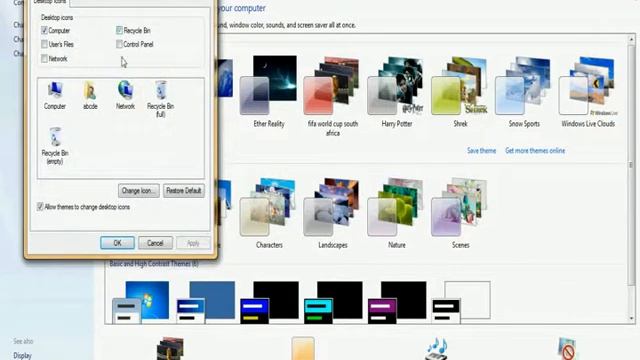Click the themes list scroll up arrow

pyautogui.click(x=631, y=39)
